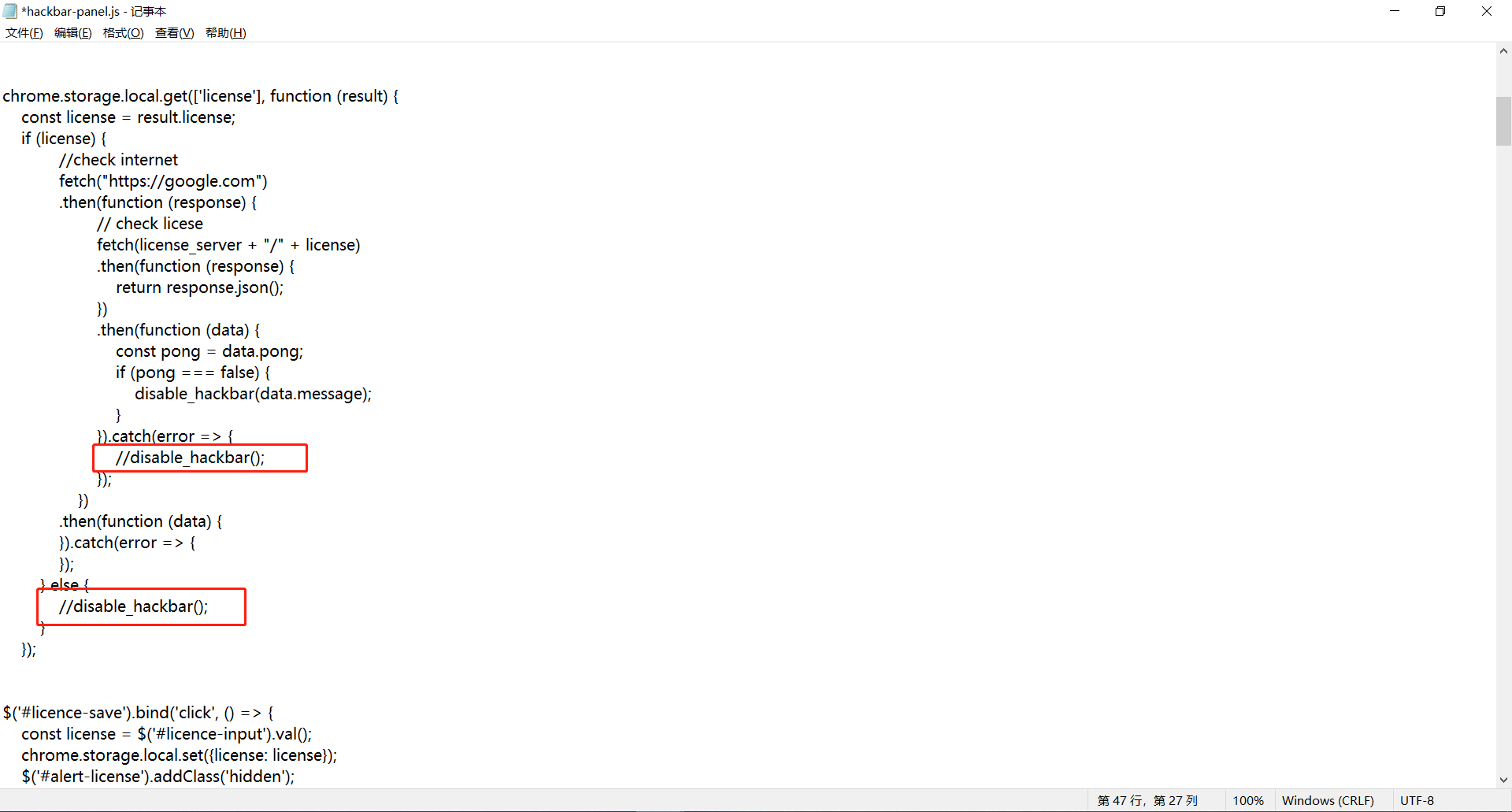Click the line if (license) {

point(64,139)
